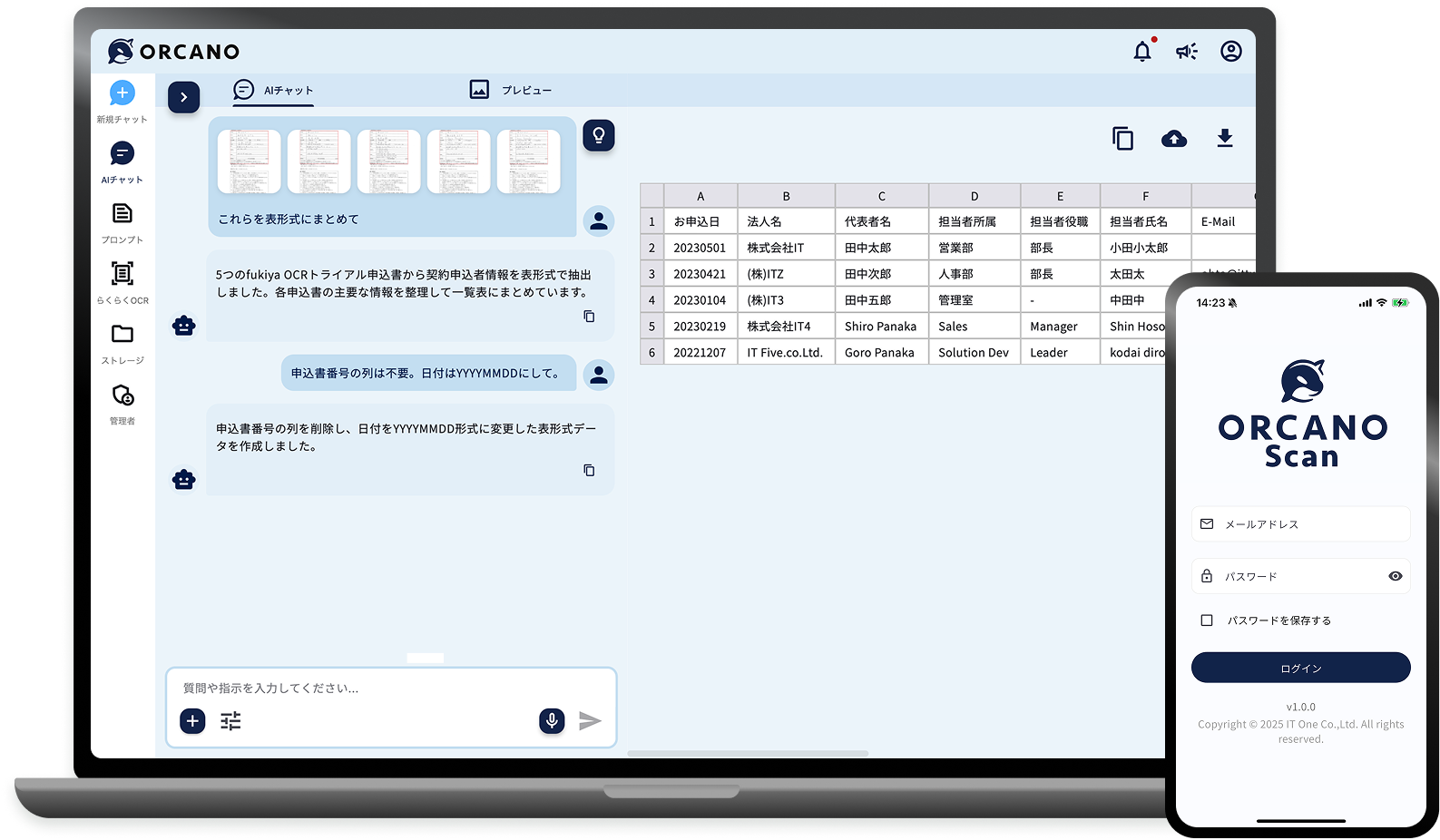Click the microphone voice input button
Image resolution: width=1440 pixels, height=840 pixels.
point(552,720)
